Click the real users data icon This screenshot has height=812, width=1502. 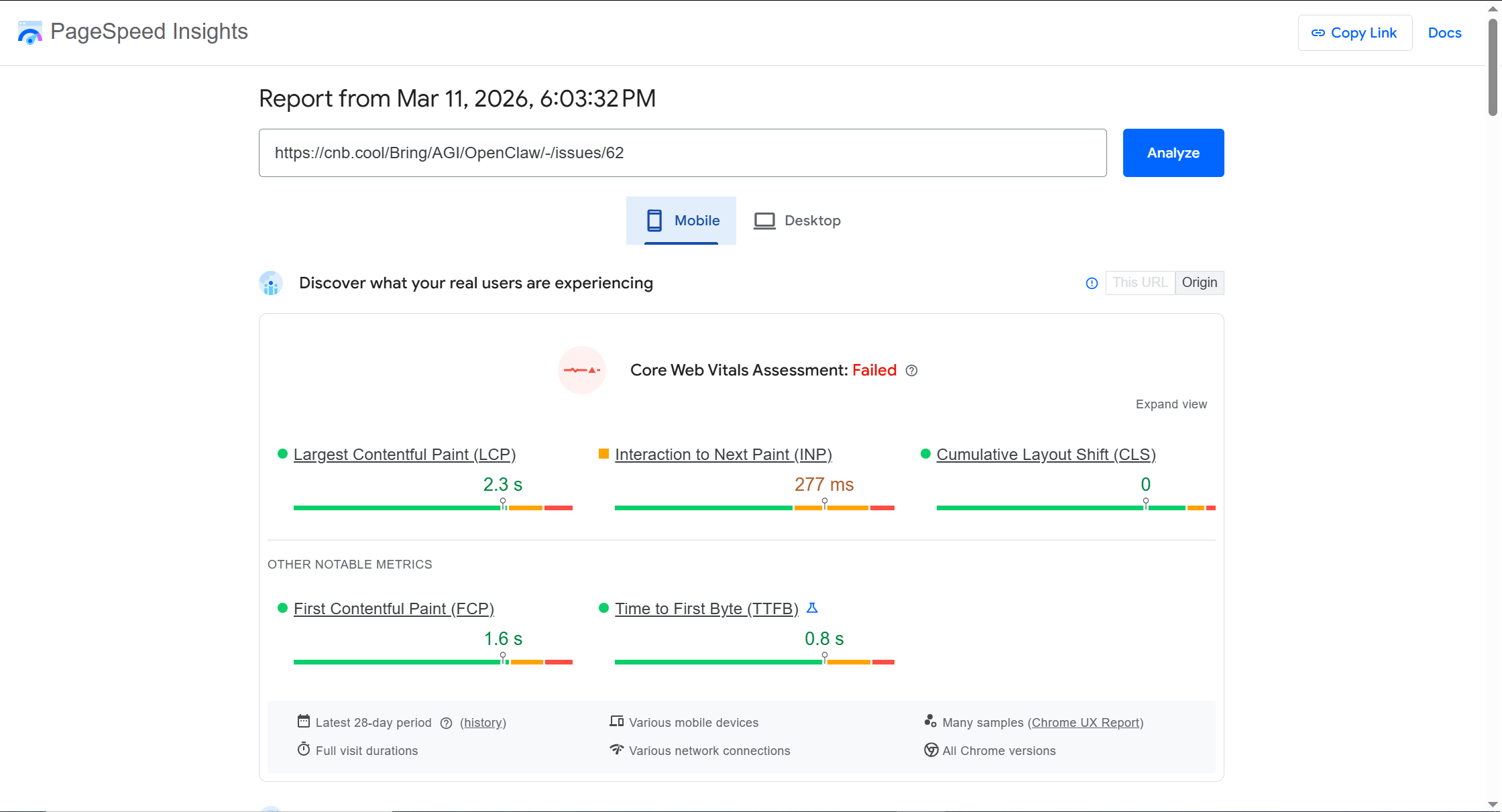271,283
